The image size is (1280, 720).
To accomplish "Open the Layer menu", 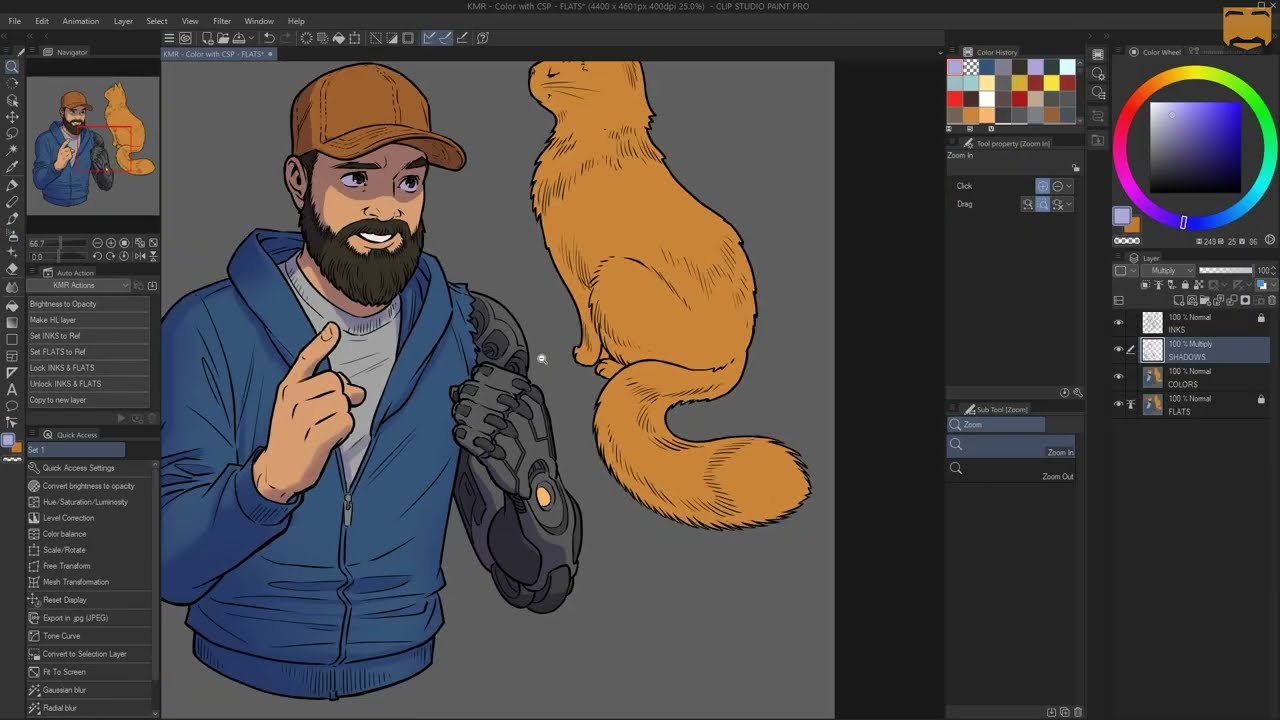I will (123, 21).
